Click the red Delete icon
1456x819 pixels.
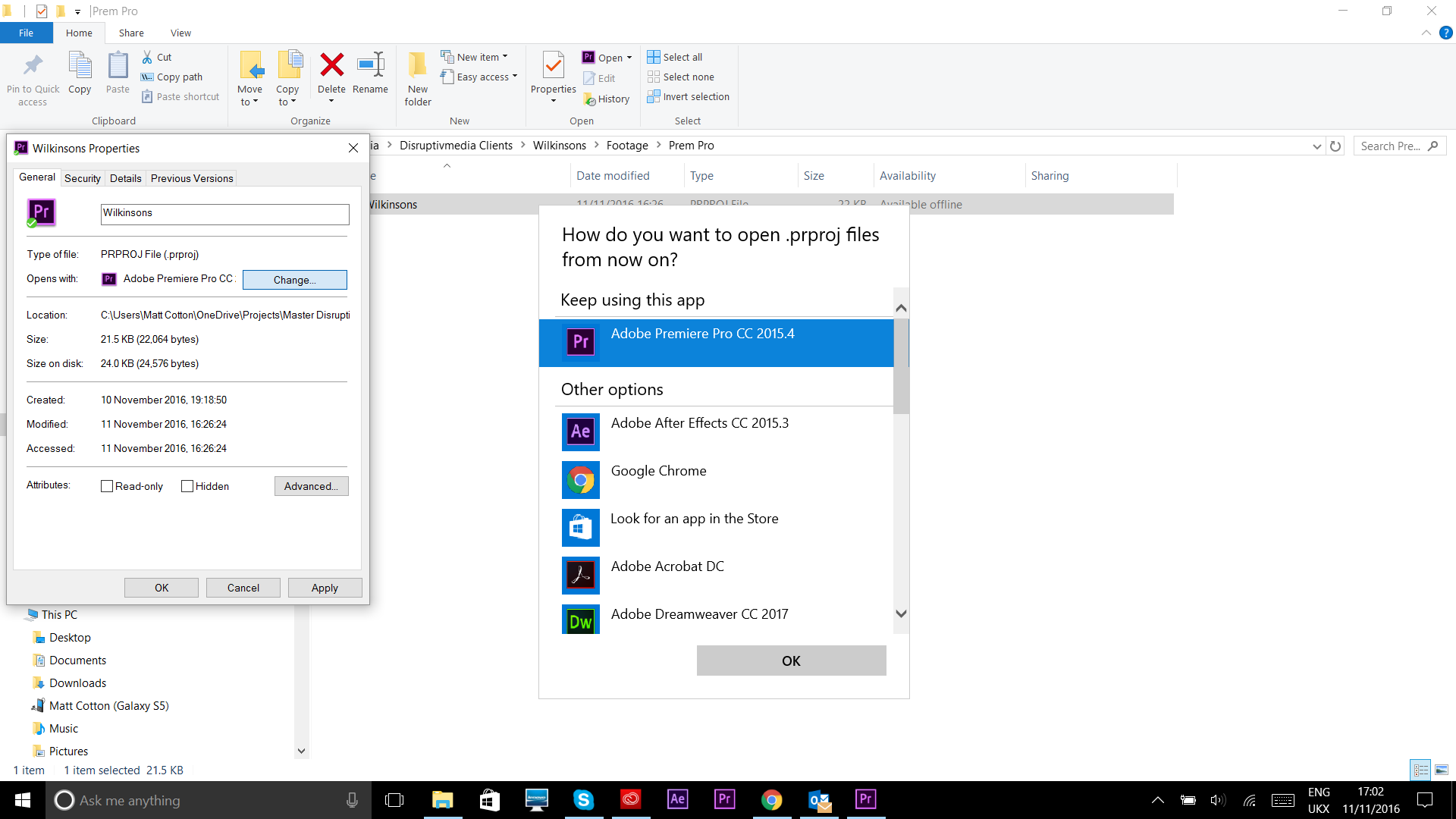[331, 65]
